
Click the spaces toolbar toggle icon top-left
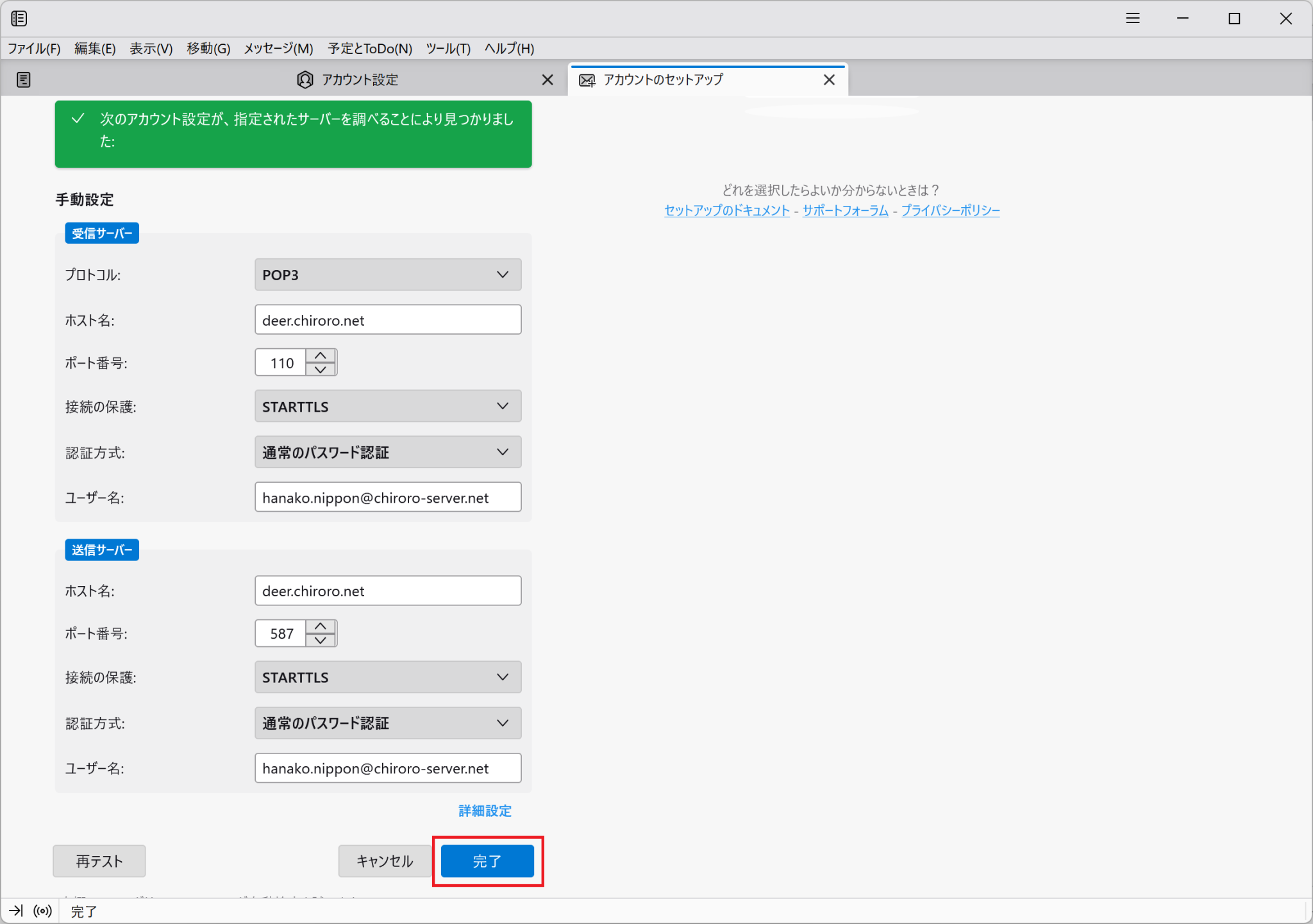click(x=19, y=18)
